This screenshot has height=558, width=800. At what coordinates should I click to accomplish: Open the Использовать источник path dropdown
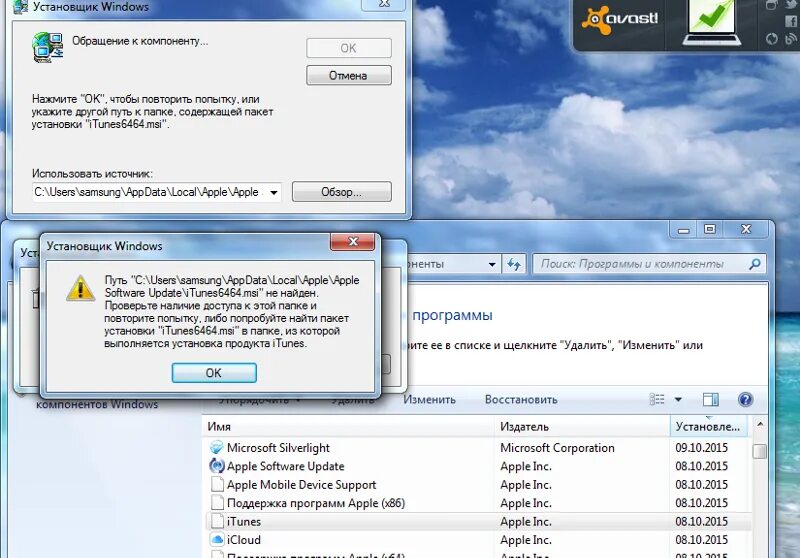point(274,192)
